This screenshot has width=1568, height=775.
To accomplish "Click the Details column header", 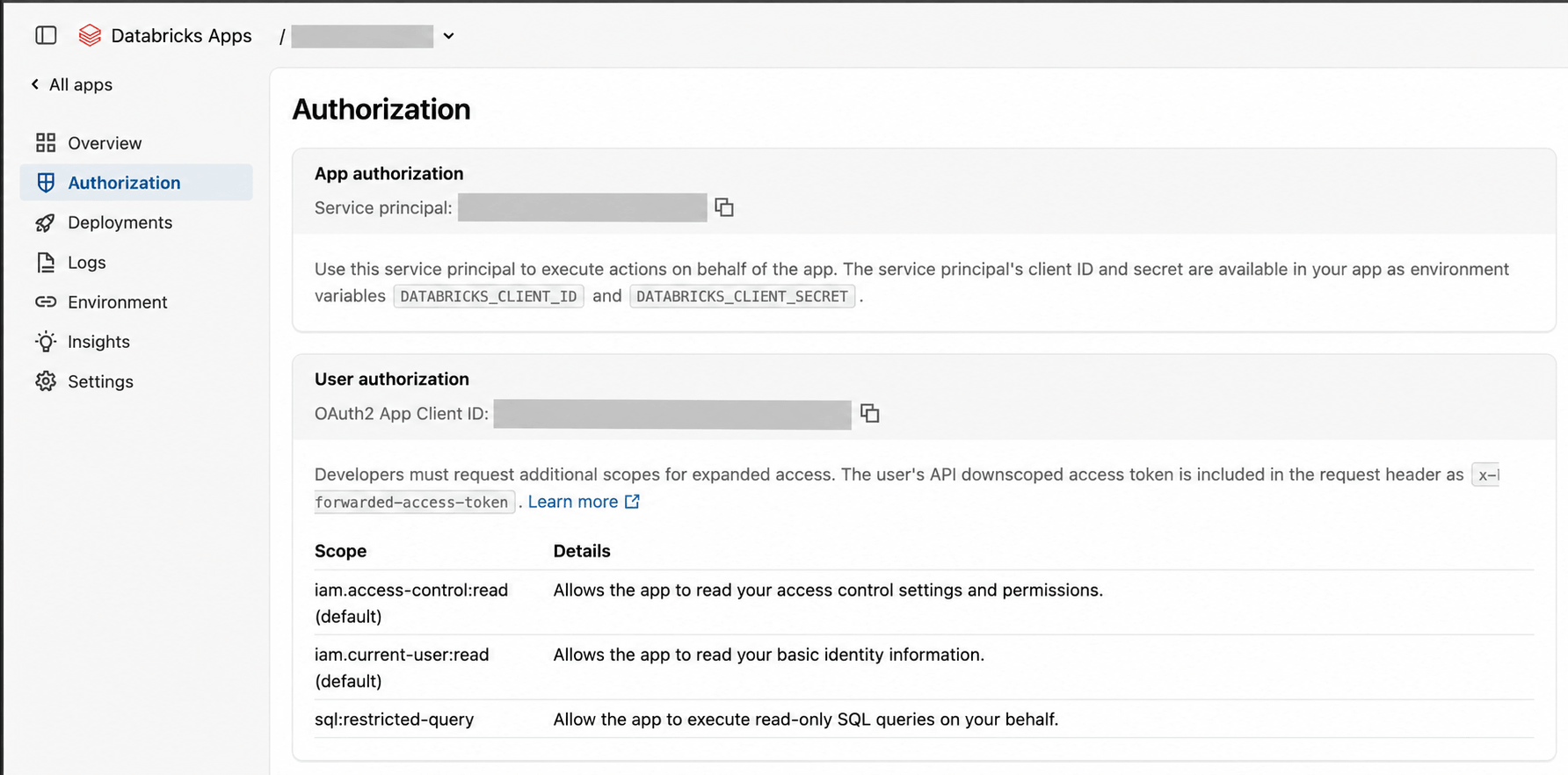I will (x=582, y=551).
